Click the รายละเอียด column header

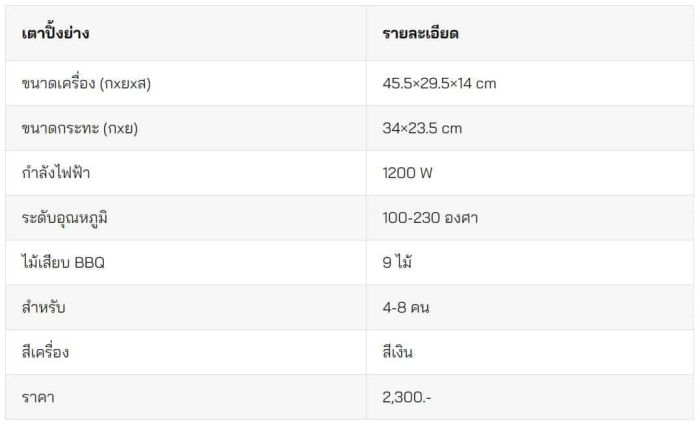pos(420,33)
